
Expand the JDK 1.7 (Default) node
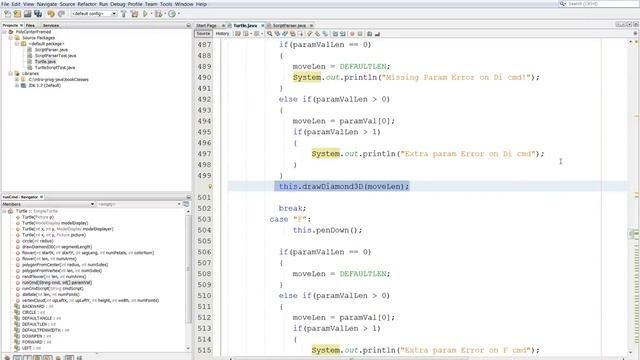point(17,86)
